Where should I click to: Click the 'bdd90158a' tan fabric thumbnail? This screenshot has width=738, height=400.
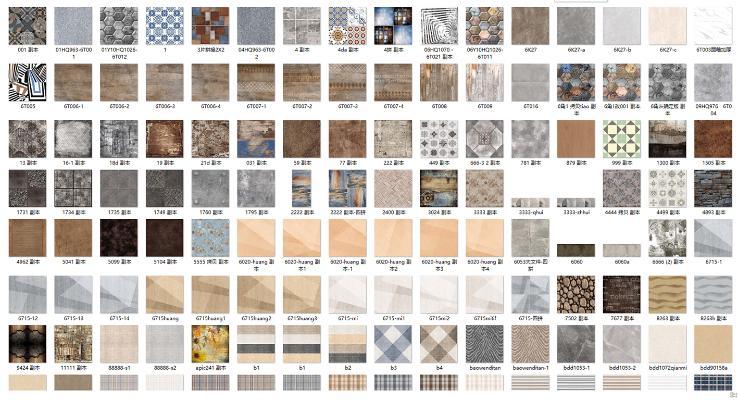click(713, 344)
